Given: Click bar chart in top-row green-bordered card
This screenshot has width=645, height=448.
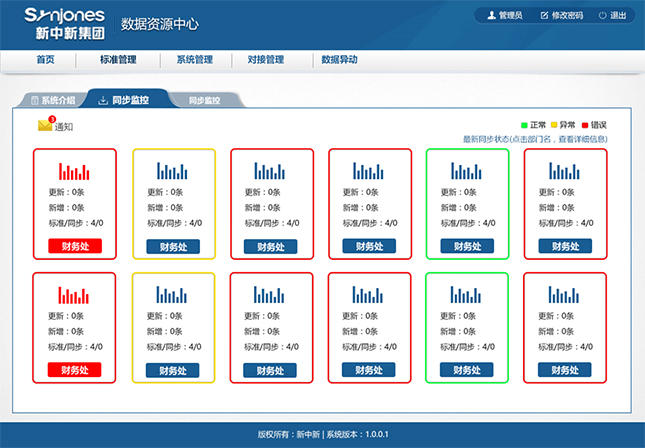Looking at the screenshot, I should pyautogui.click(x=467, y=171).
